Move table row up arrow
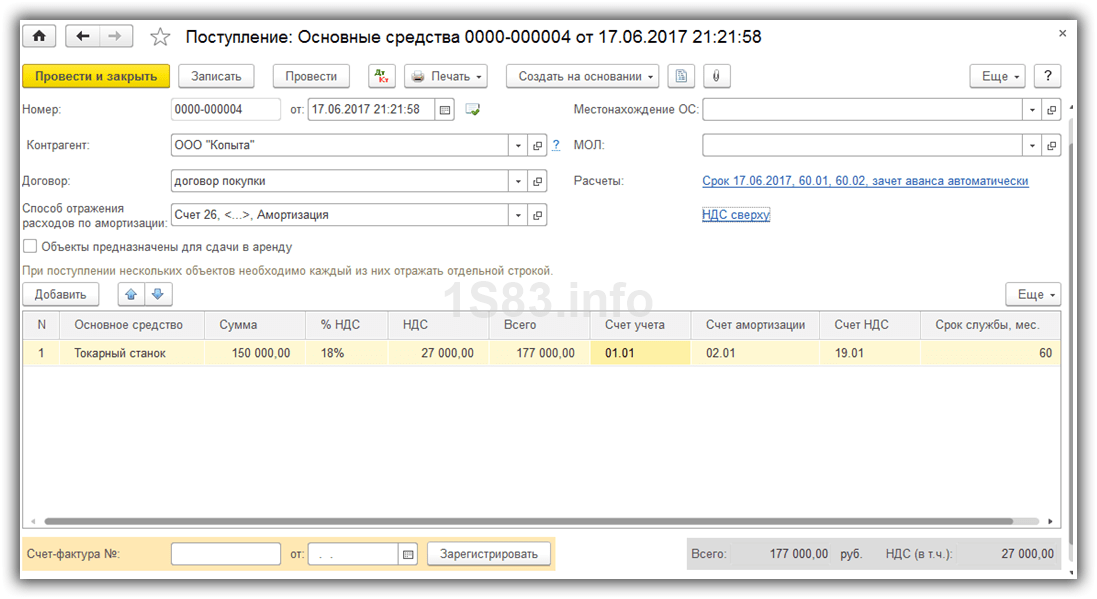Screen dimensions: 1097x599 tap(131, 295)
